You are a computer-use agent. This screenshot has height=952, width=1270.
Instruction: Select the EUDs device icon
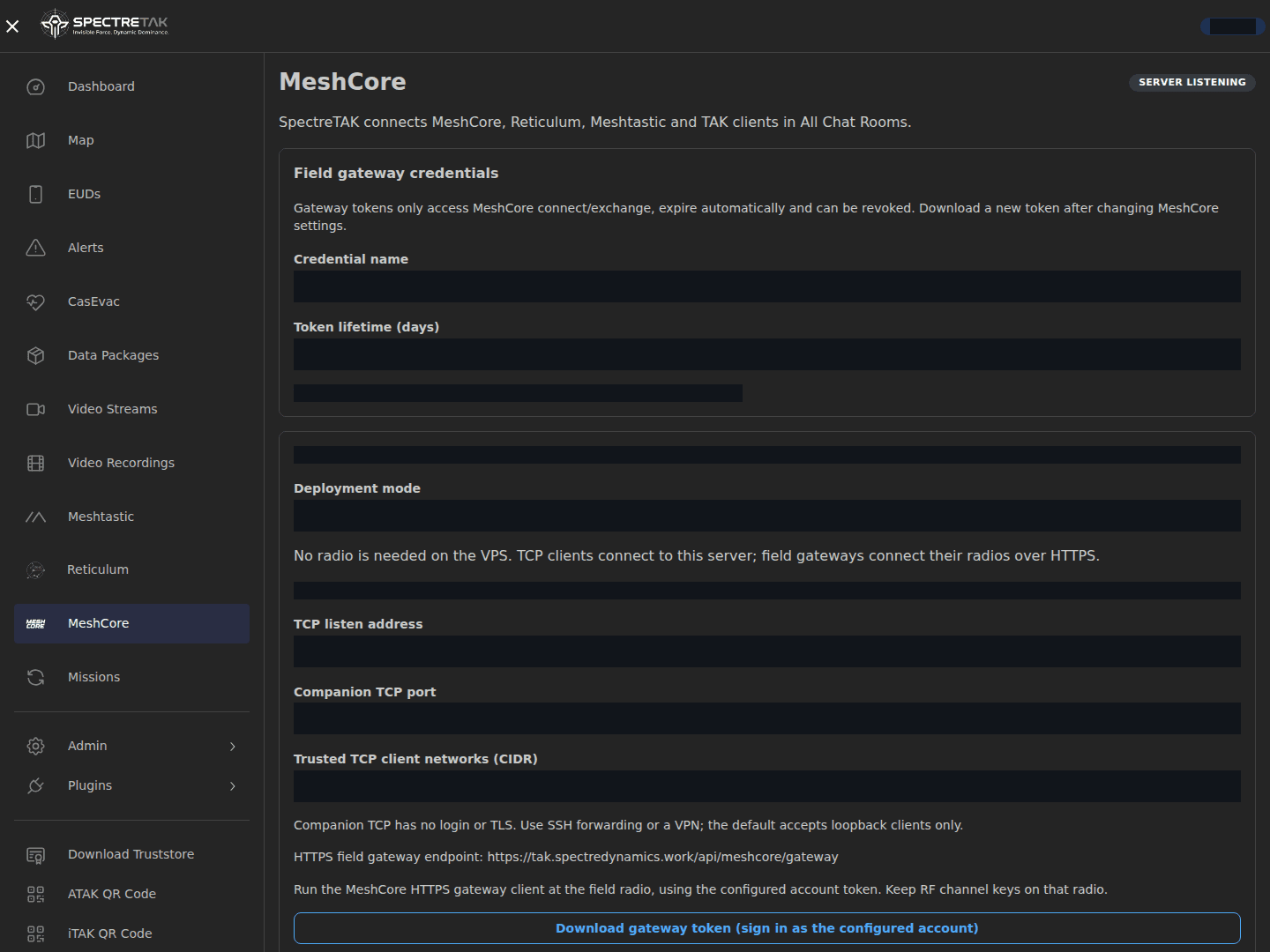[35, 194]
